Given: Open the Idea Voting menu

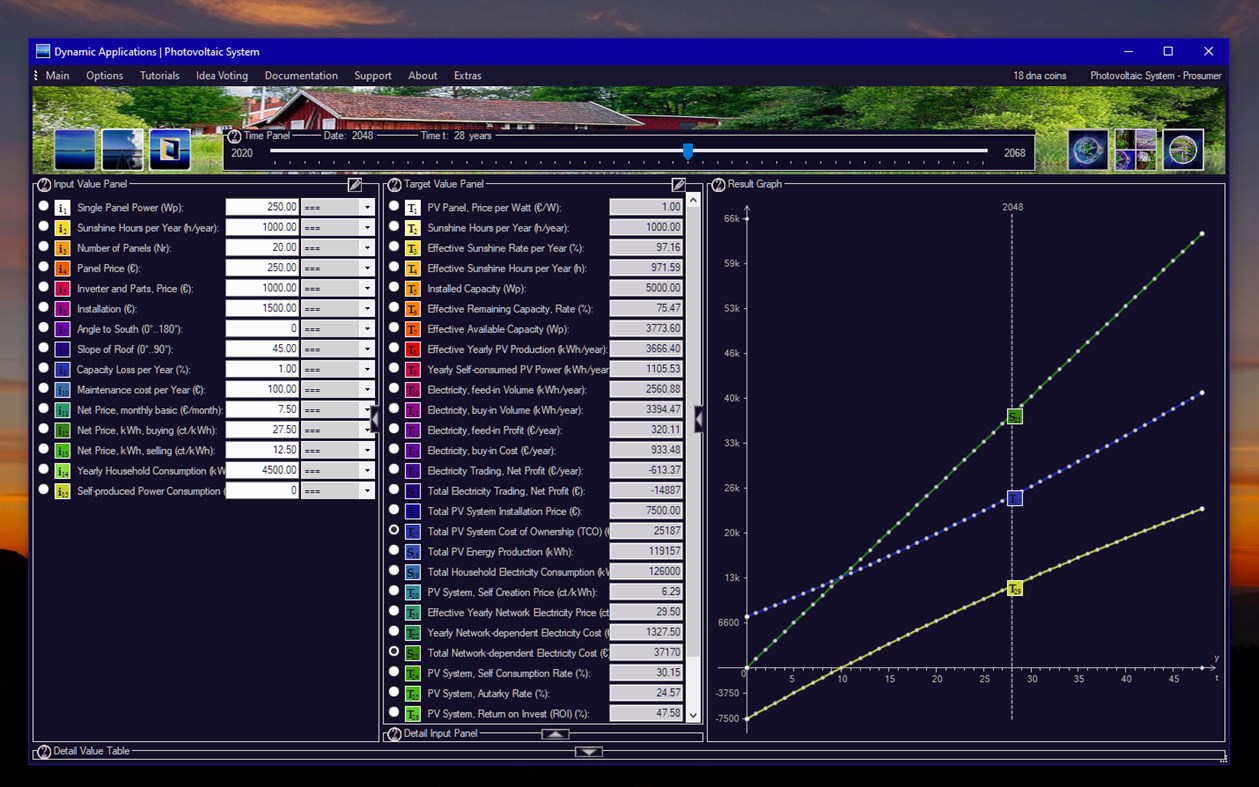Looking at the screenshot, I should coord(222,76).
